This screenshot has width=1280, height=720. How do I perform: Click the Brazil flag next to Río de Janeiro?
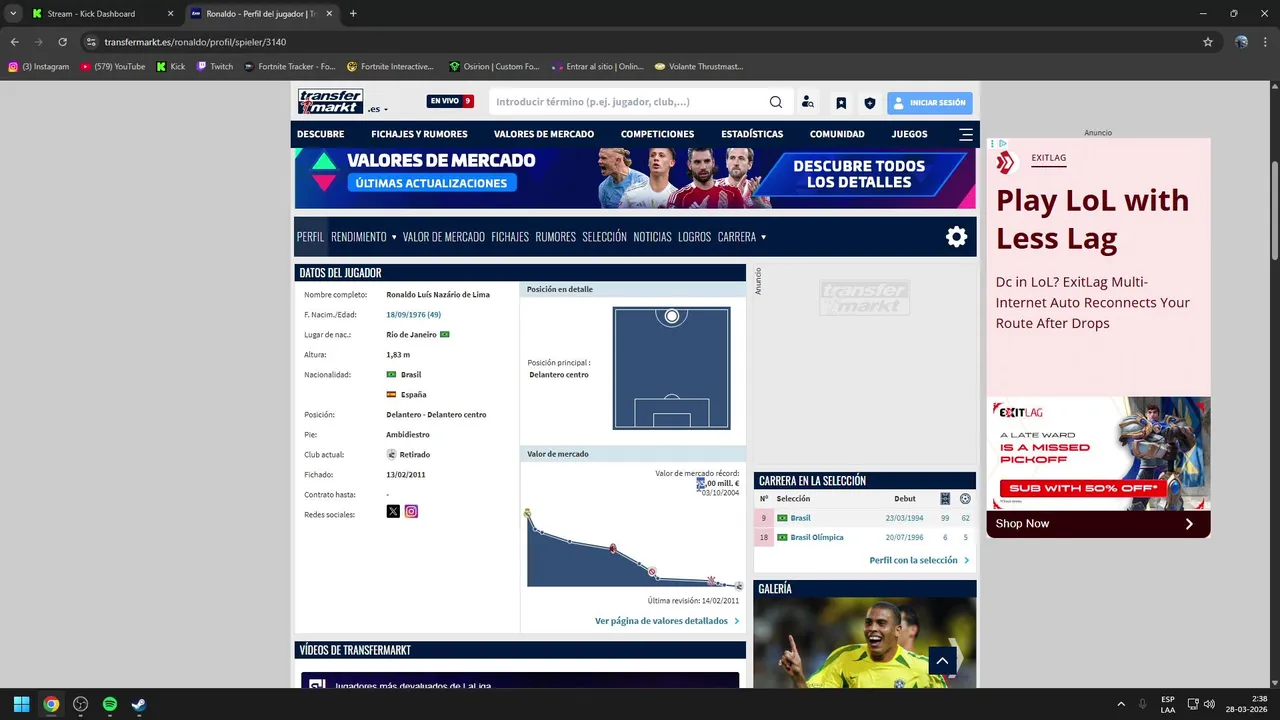(445, 334)
